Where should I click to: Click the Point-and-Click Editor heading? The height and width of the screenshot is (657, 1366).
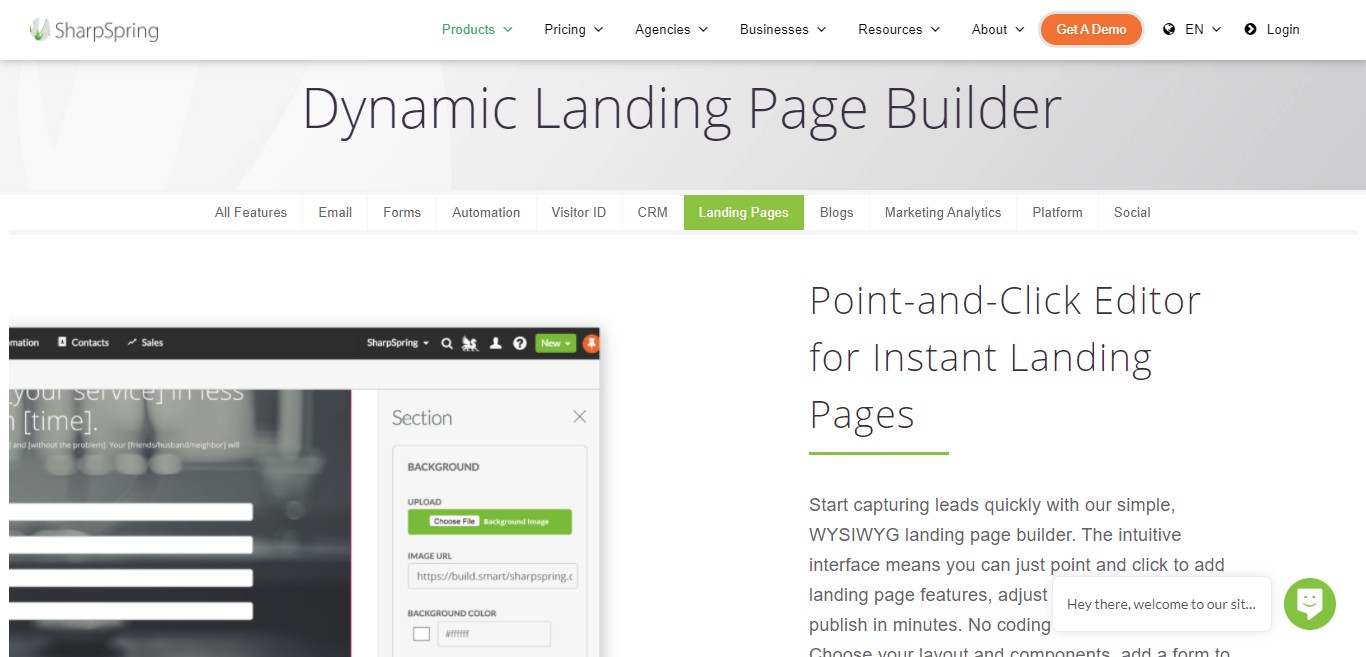pyautogui.click(x=1005, y=357)
